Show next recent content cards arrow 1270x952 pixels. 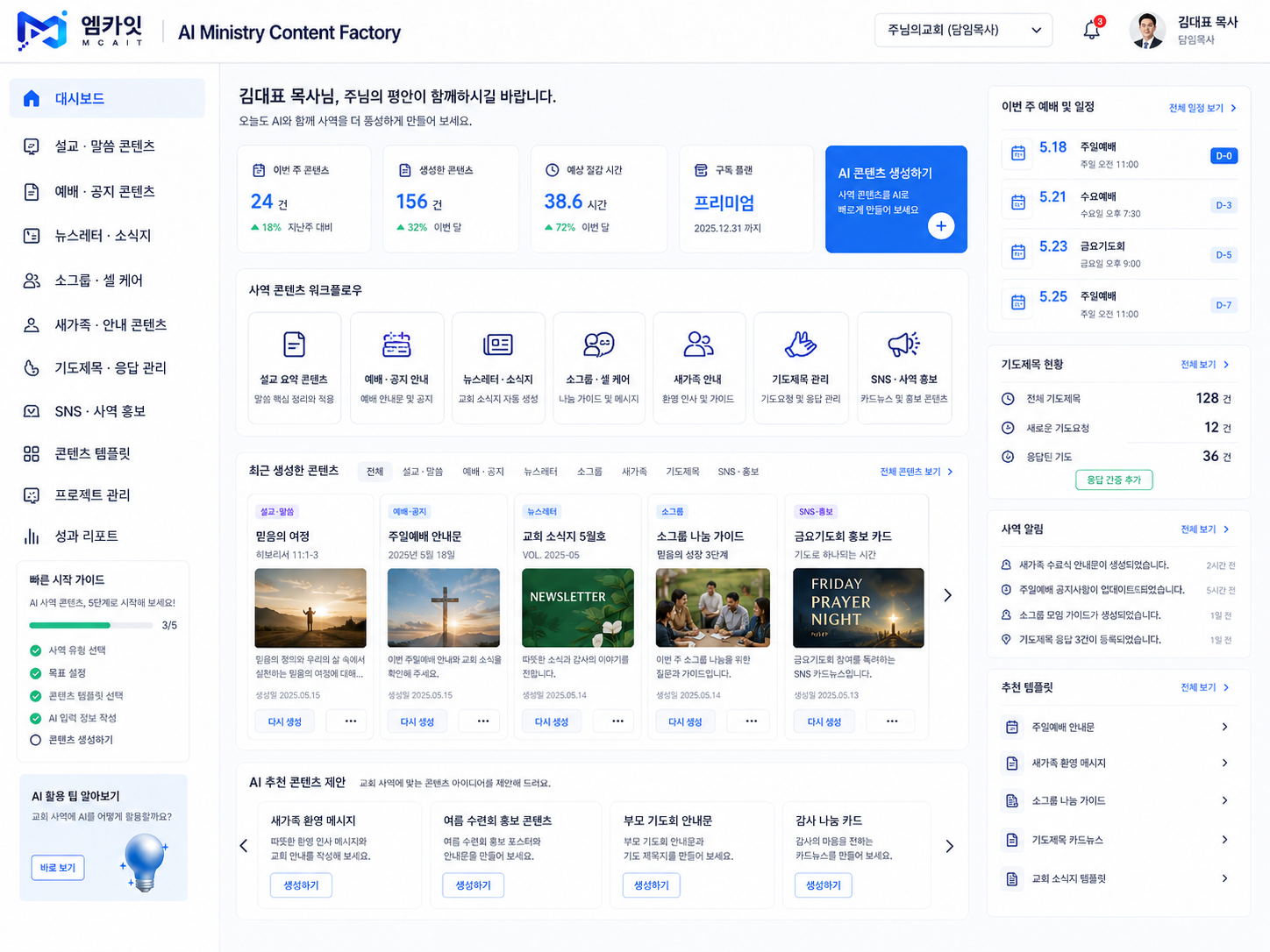tap(947, 595)
